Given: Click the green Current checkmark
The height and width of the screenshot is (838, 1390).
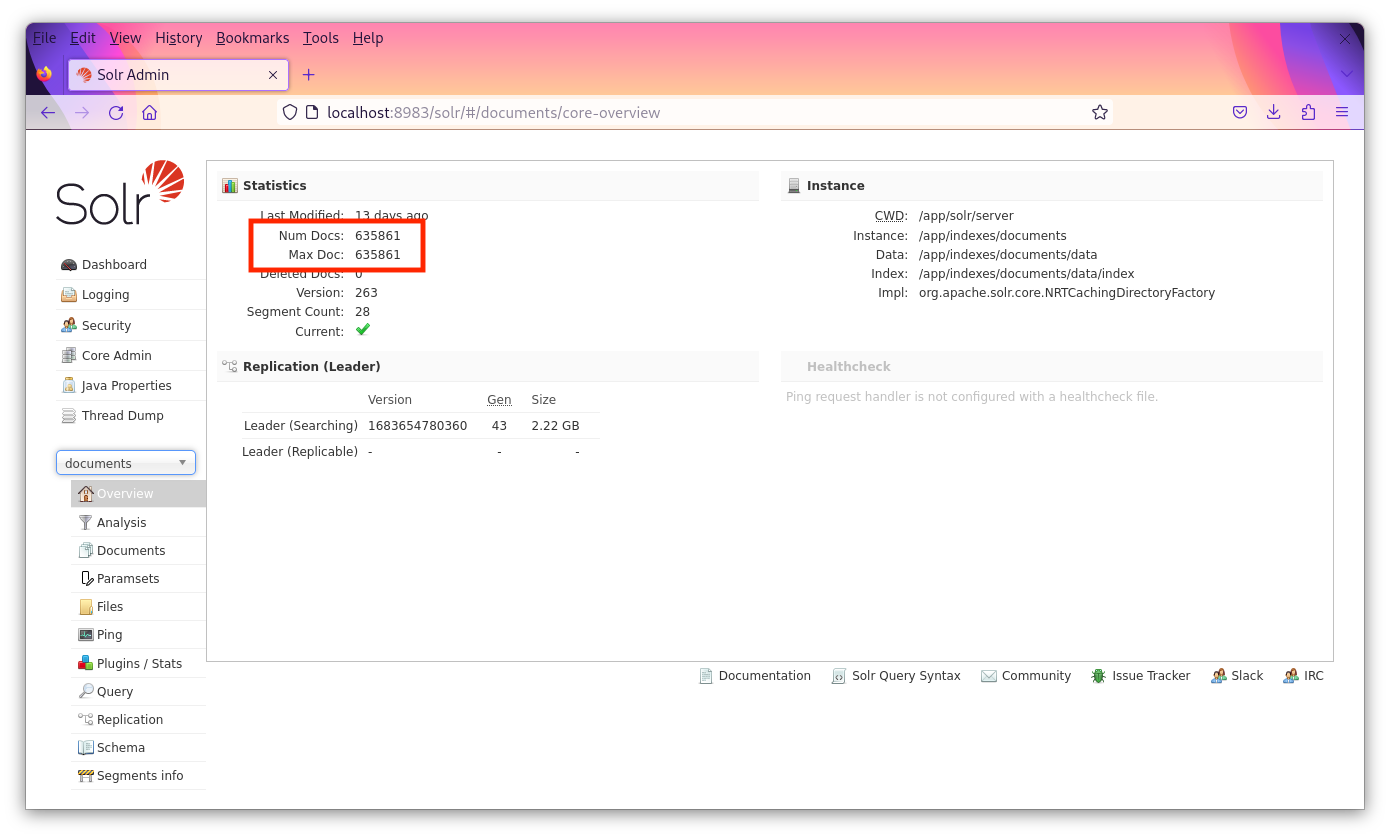Looking at the screenshot, I should pos(363,330).
